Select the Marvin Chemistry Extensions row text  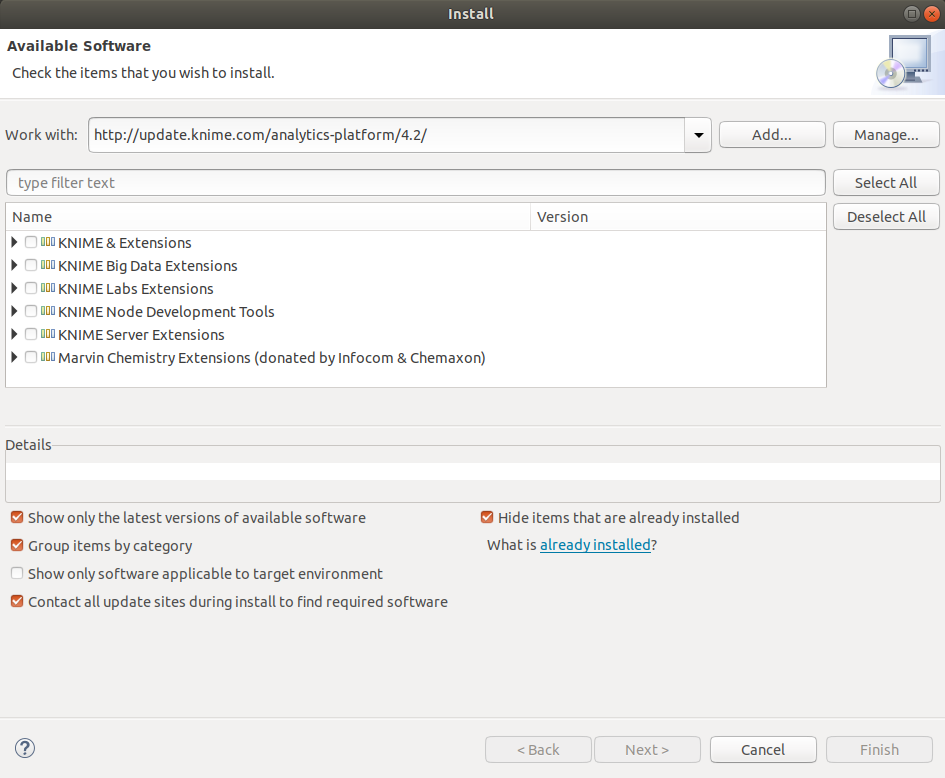(x=272, y=357)
